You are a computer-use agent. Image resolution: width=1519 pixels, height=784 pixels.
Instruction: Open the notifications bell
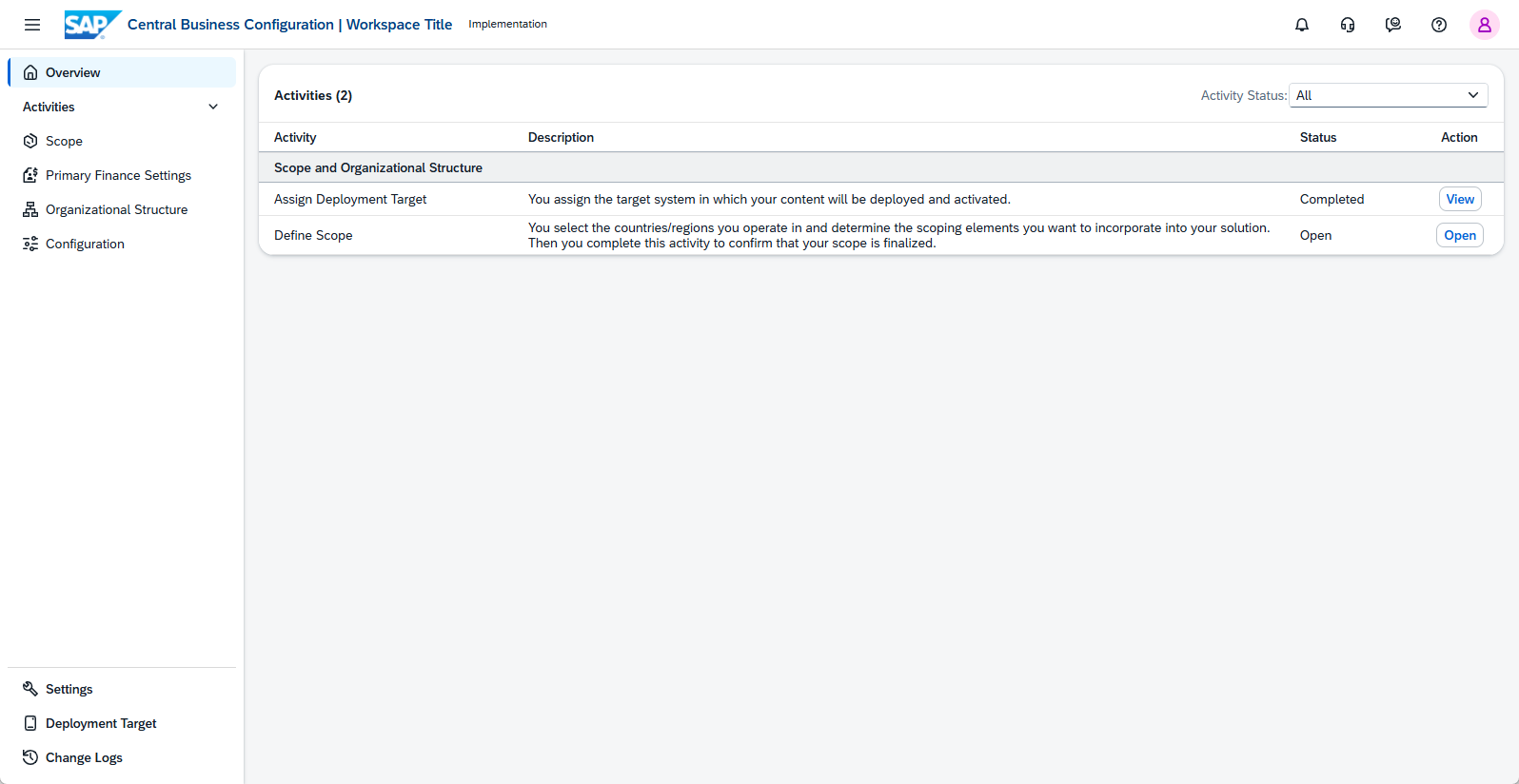[x=1302, y=25]
